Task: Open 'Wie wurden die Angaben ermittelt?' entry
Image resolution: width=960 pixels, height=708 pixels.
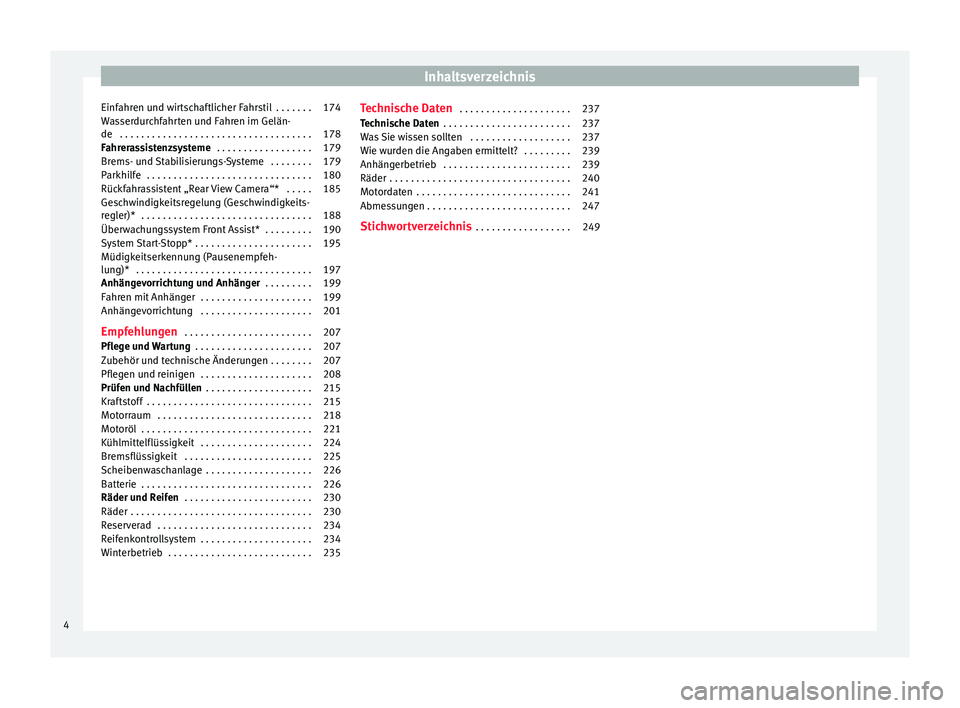Action: click(480, 151)
